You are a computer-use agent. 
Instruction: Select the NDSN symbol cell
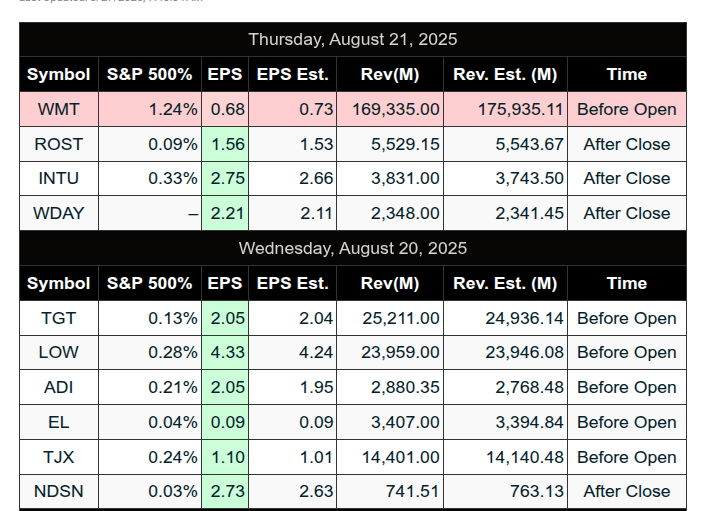[x=59, y=491]
